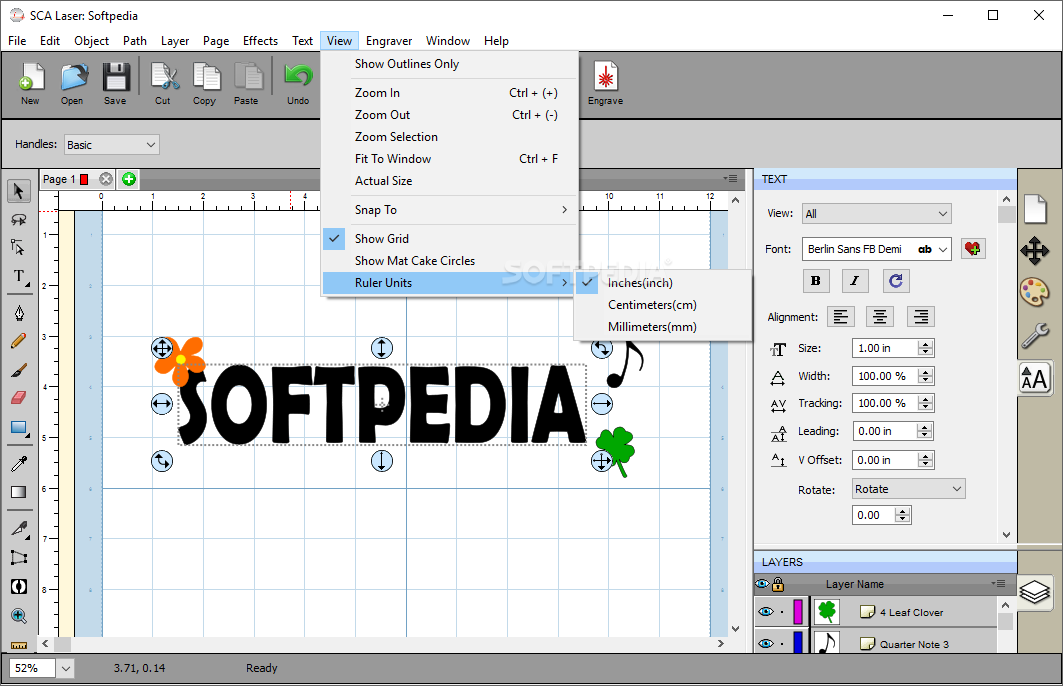Image resolution: width=1063 pixels, height=686 pixels.
Task: Adjust the text Size stepper
Action: (925, 348)
